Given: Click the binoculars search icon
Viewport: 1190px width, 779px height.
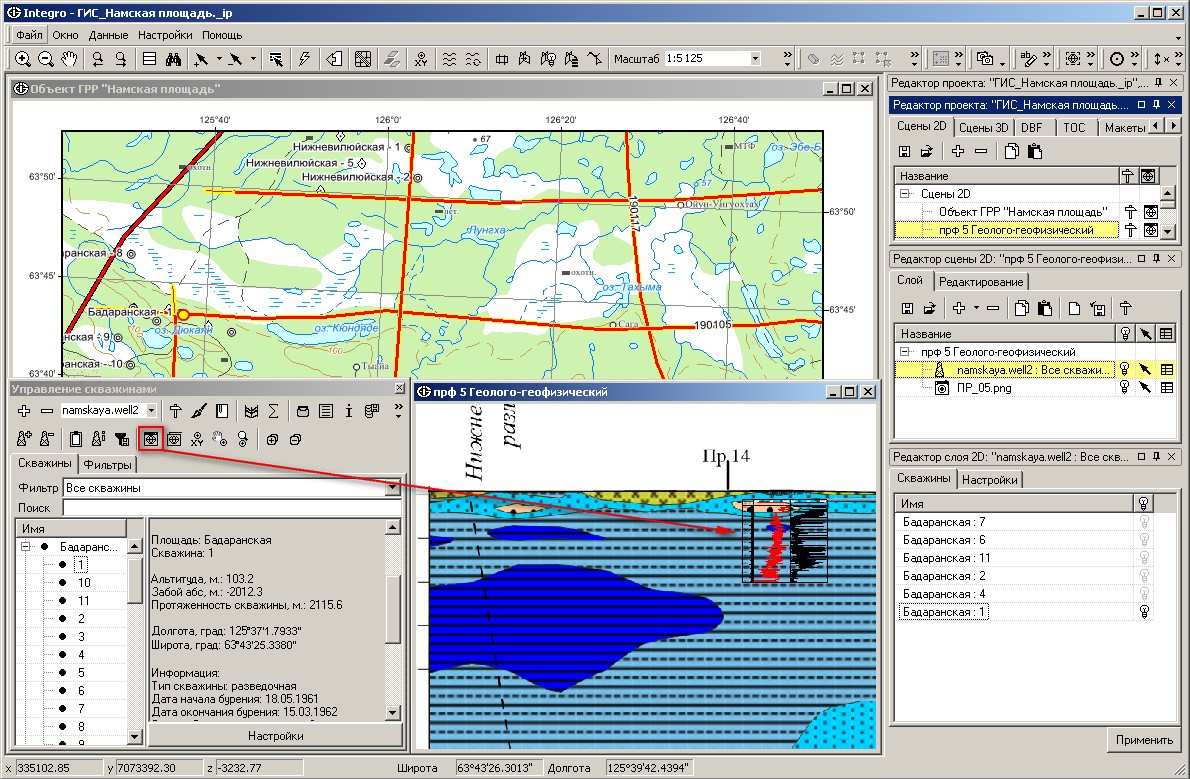Looking at the screenshot, I should coord(172,59).
